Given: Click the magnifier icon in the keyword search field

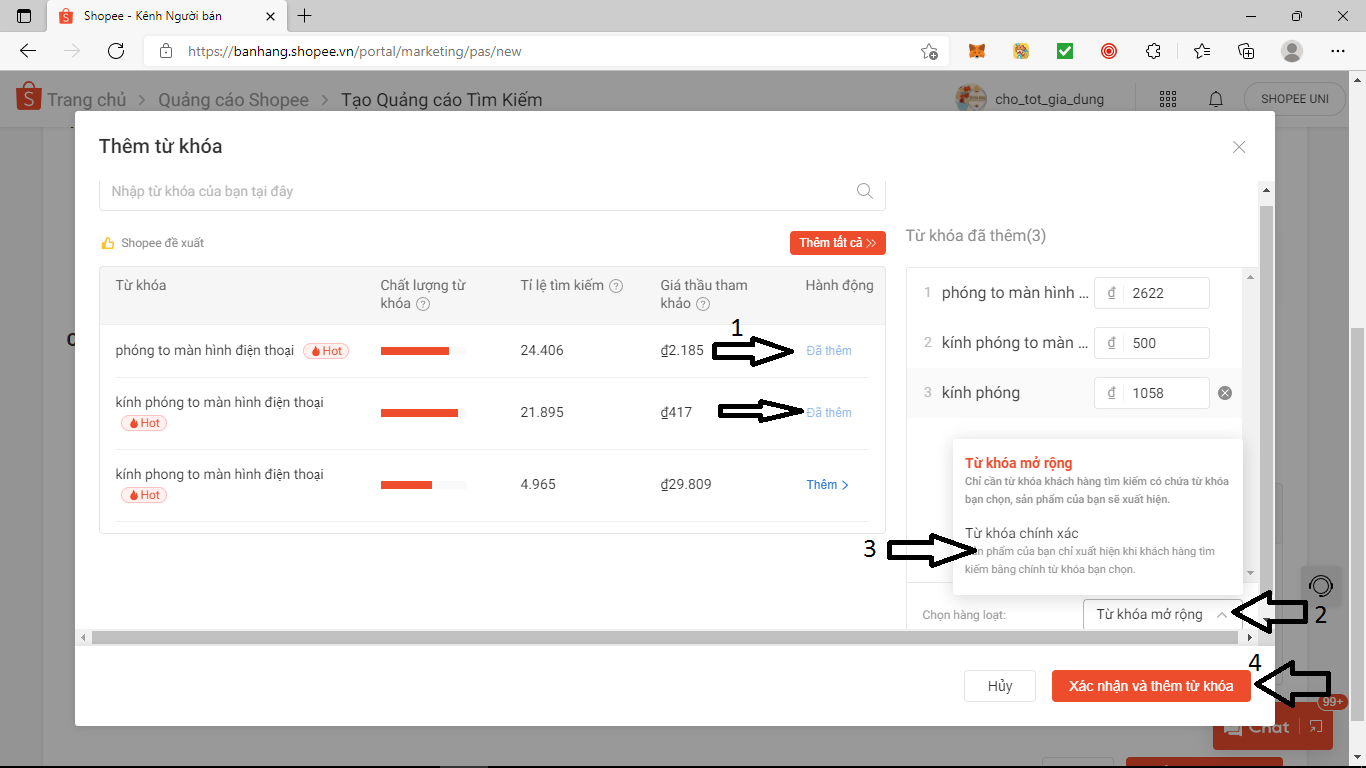Looking at the screenshot, I should coord(864,191).
